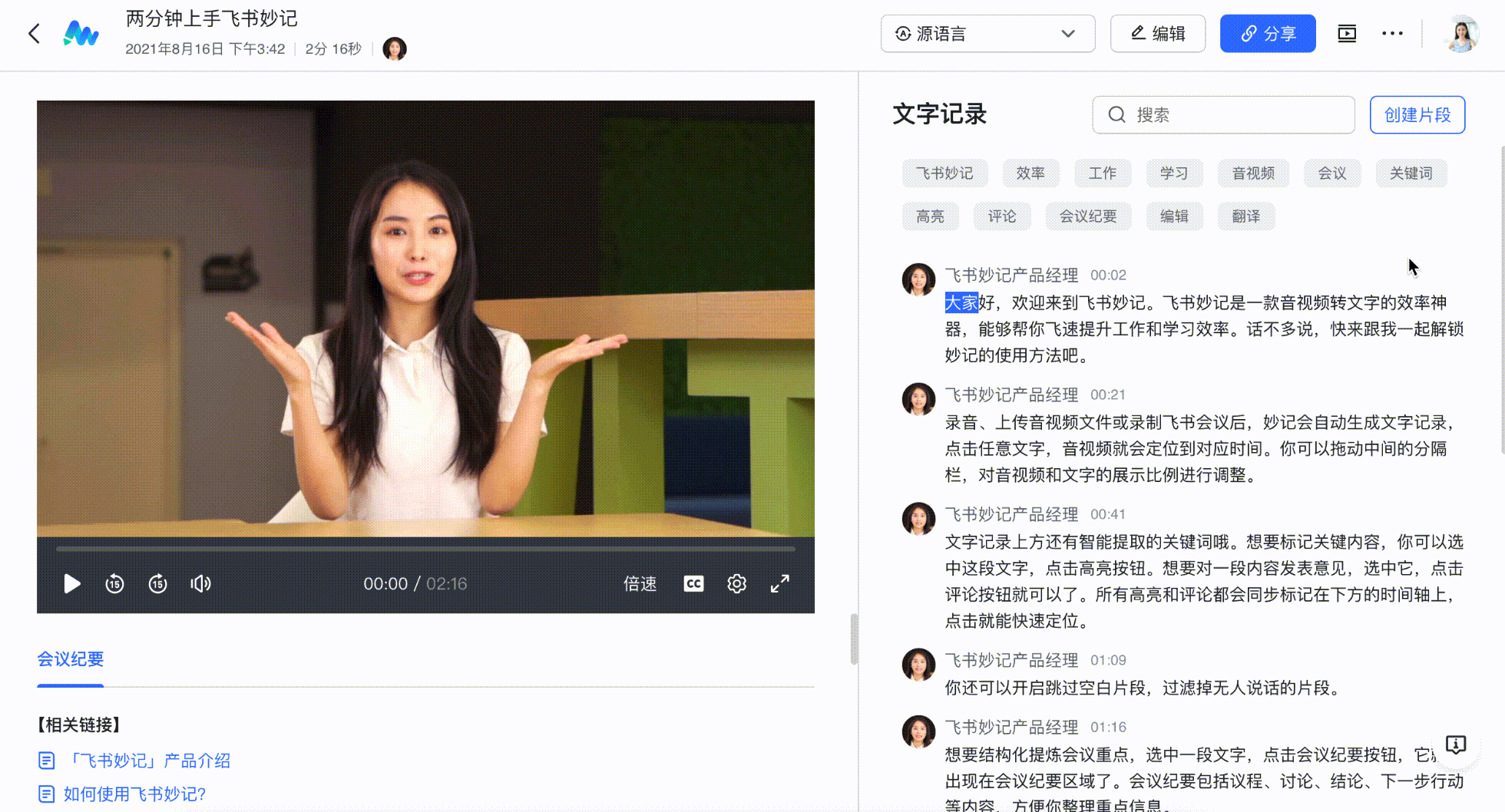The height and width of the screenshot is (812, 1505).
Task: Open the owner avatar beside duration
Action: pos(395,49)
